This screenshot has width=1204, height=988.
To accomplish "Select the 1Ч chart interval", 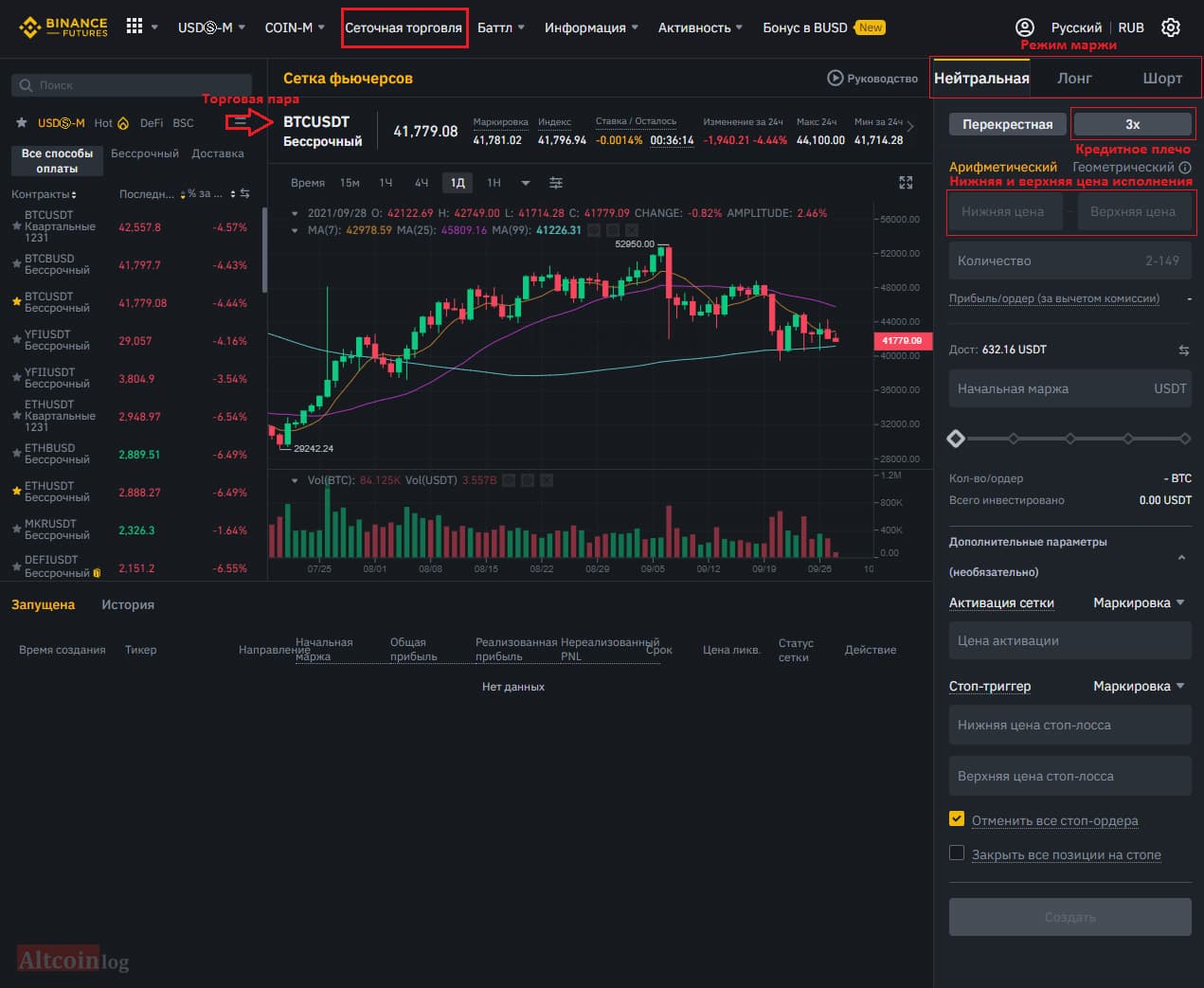I will pyautogui.click(x=386, y=183).
